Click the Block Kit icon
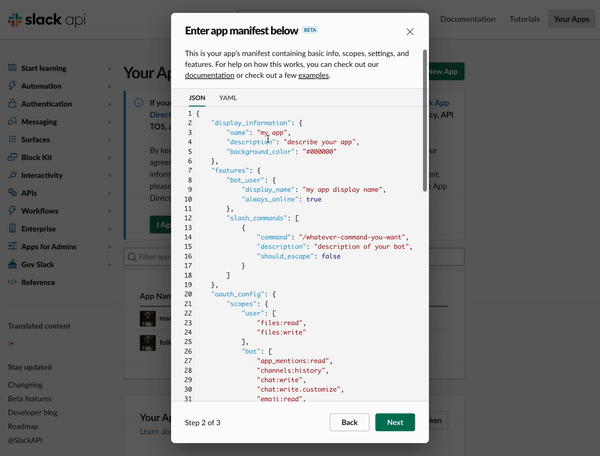The image size is (600, 456). click(12, 158)
